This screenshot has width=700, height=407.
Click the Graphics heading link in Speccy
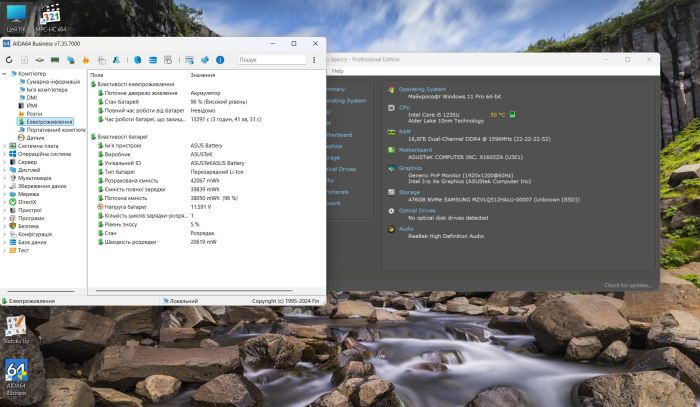pyautogui.click(x=410, y=168)
